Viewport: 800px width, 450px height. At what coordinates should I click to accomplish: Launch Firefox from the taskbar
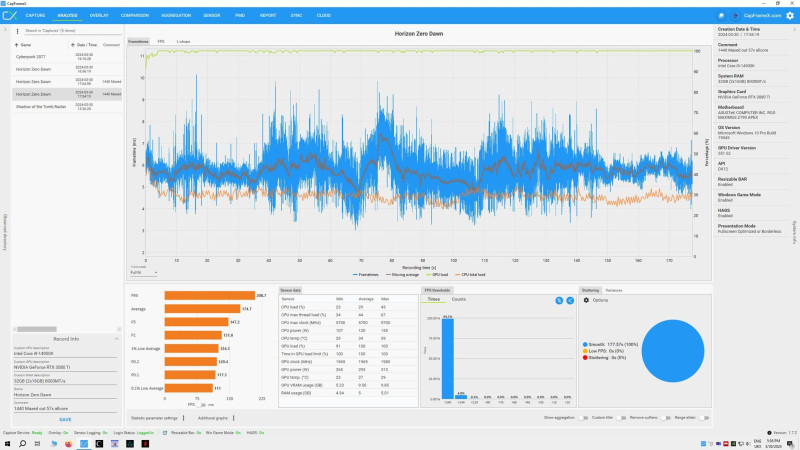tap(68, 444)
